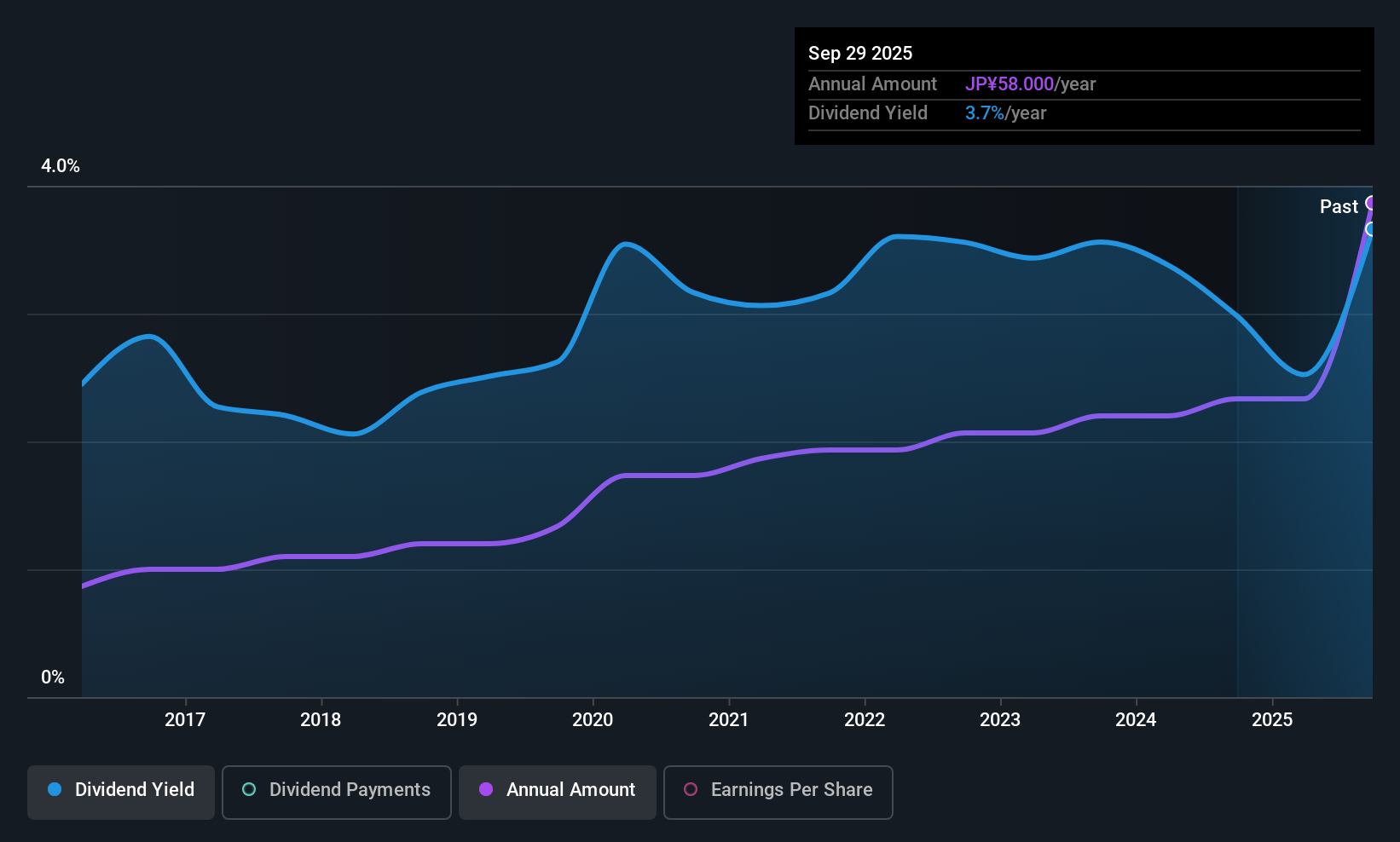Select the purple data point marker near Past
Viewport: 1400px width, 842px height.
click(x=1370, y=202)
